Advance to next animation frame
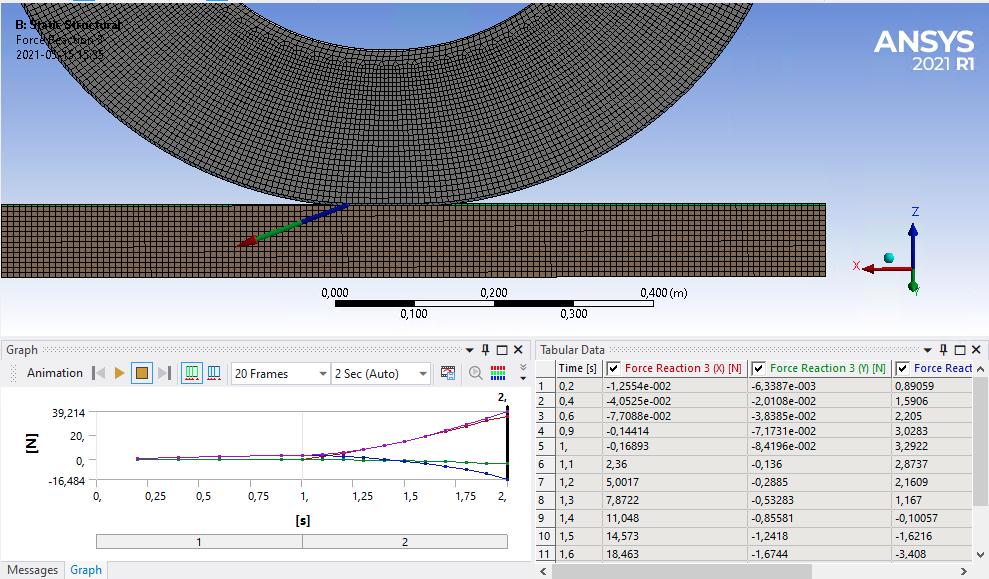This screenshot has height=579, width=989. coord(165,373)
